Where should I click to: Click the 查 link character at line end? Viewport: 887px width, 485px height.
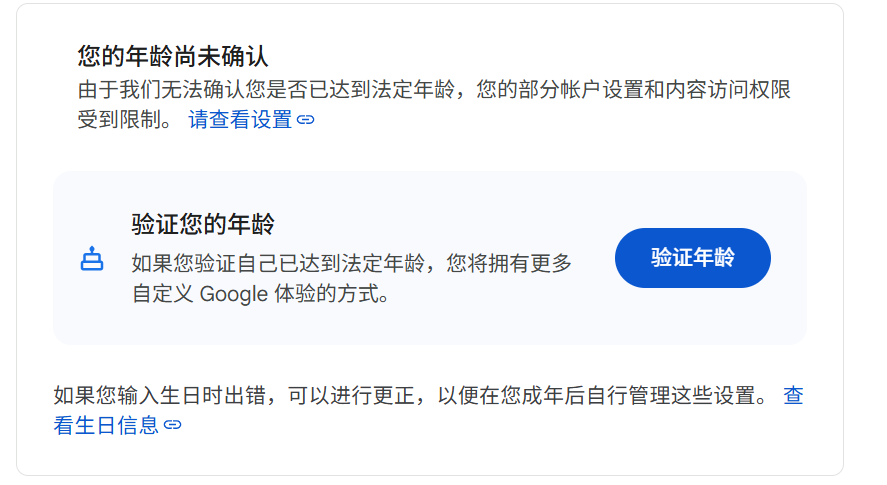pos(793,395)
